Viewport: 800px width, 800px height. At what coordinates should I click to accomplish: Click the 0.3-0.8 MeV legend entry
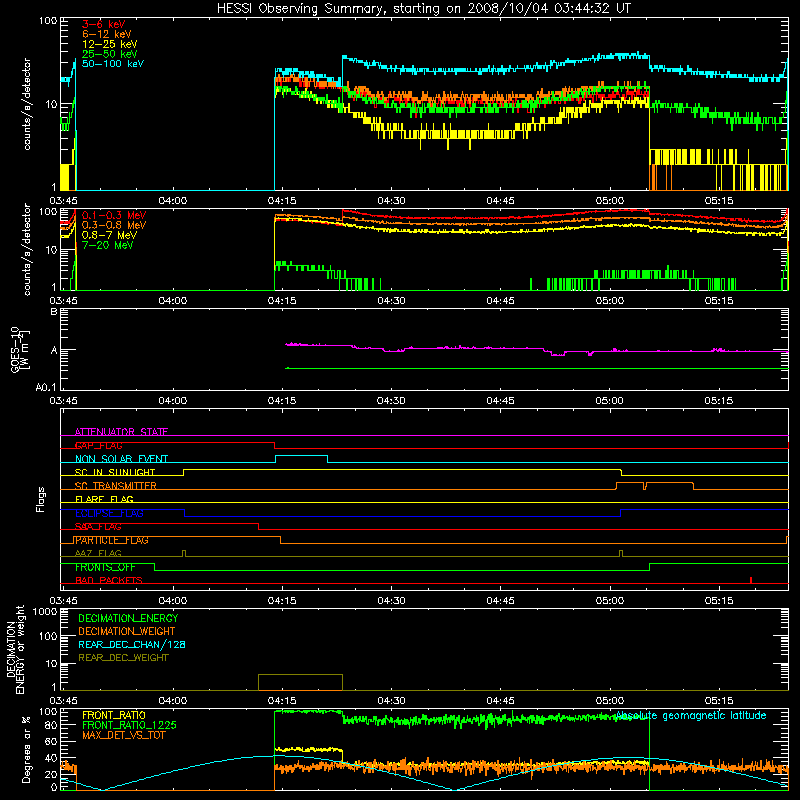coord(114,225)
